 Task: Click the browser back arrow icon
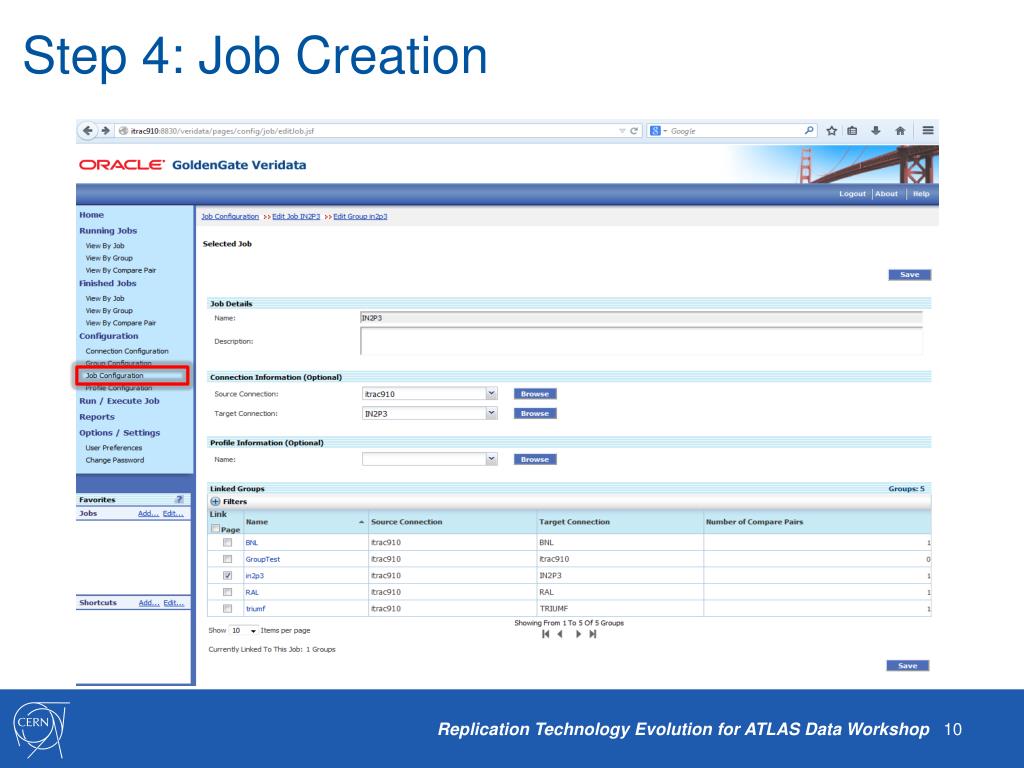click(x=88, y=131)
